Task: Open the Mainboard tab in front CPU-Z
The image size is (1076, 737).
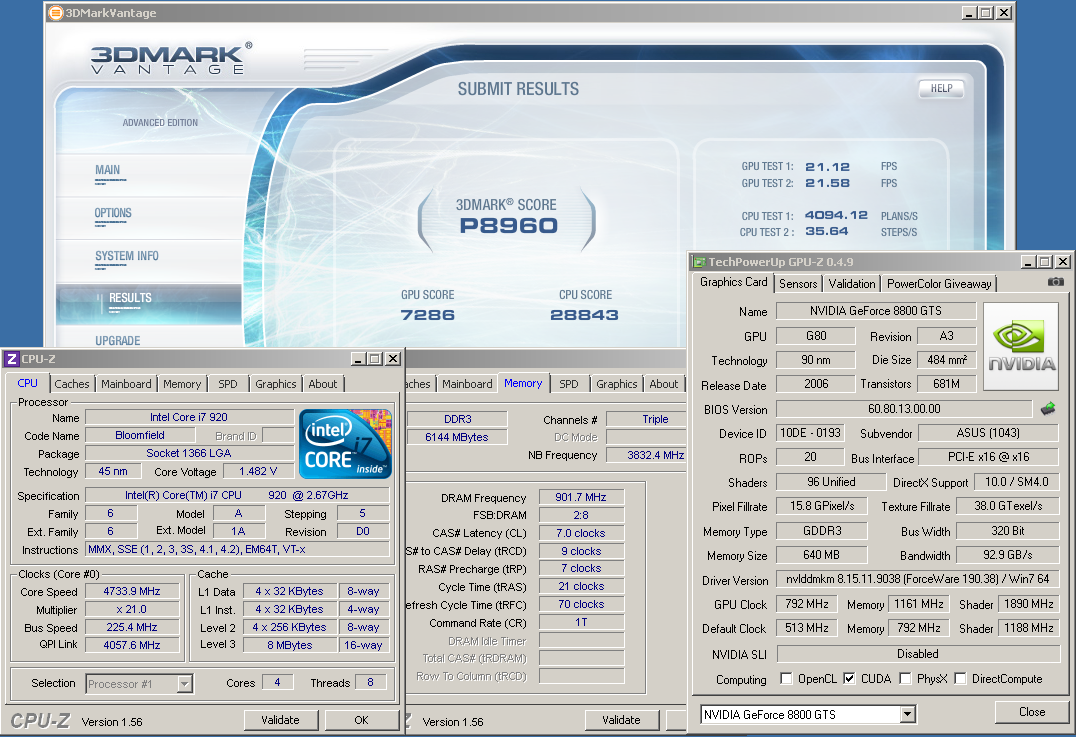Action: pos(126,384)
